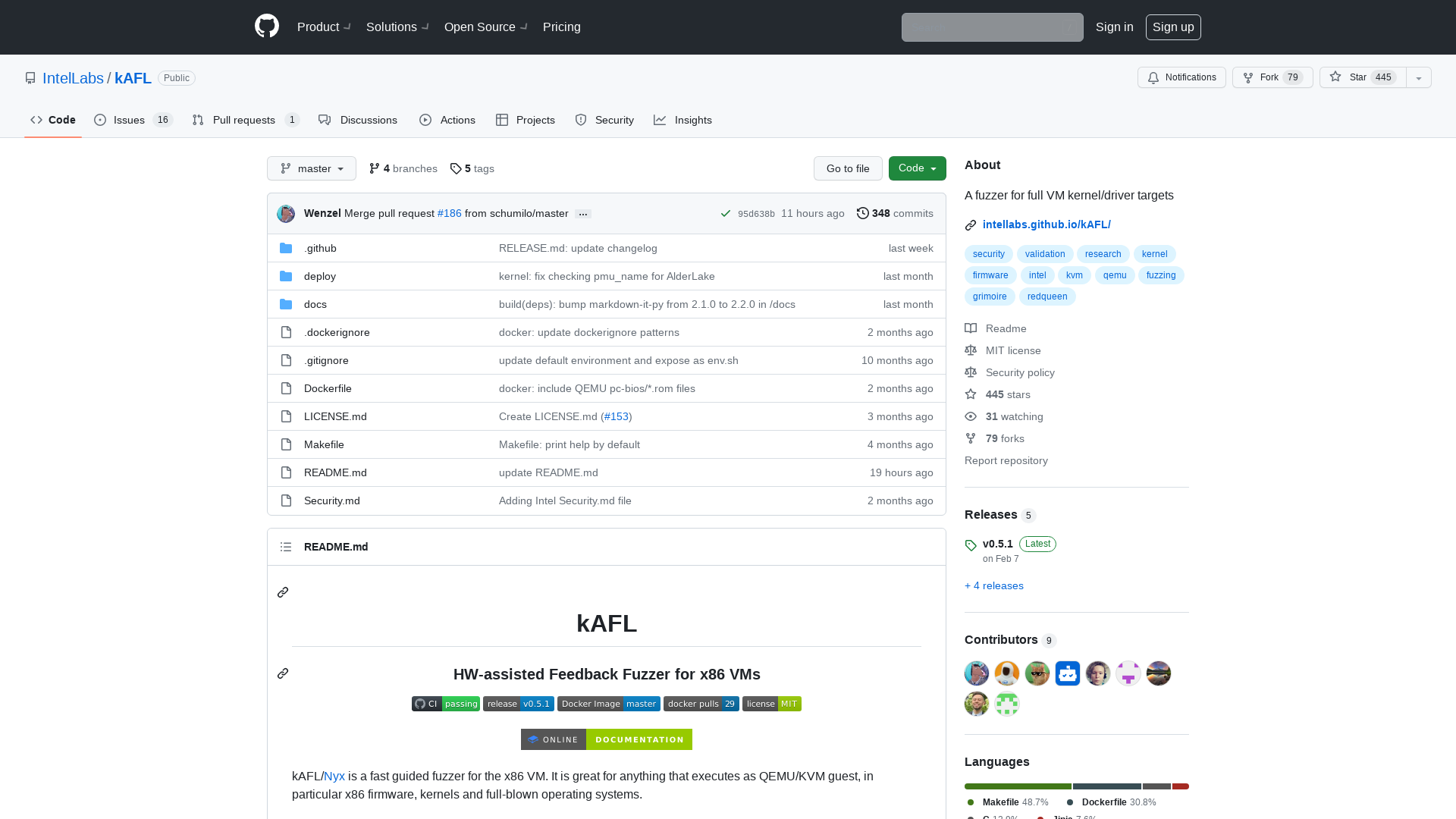Screen dimensions: 1456x819
Task: Open the intellabs.github.io/kAFL/ link
Action: click(1047, 224)
